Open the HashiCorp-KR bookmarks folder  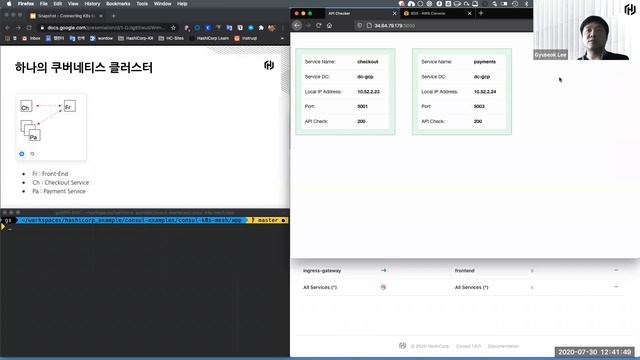[x=136, y=38]
